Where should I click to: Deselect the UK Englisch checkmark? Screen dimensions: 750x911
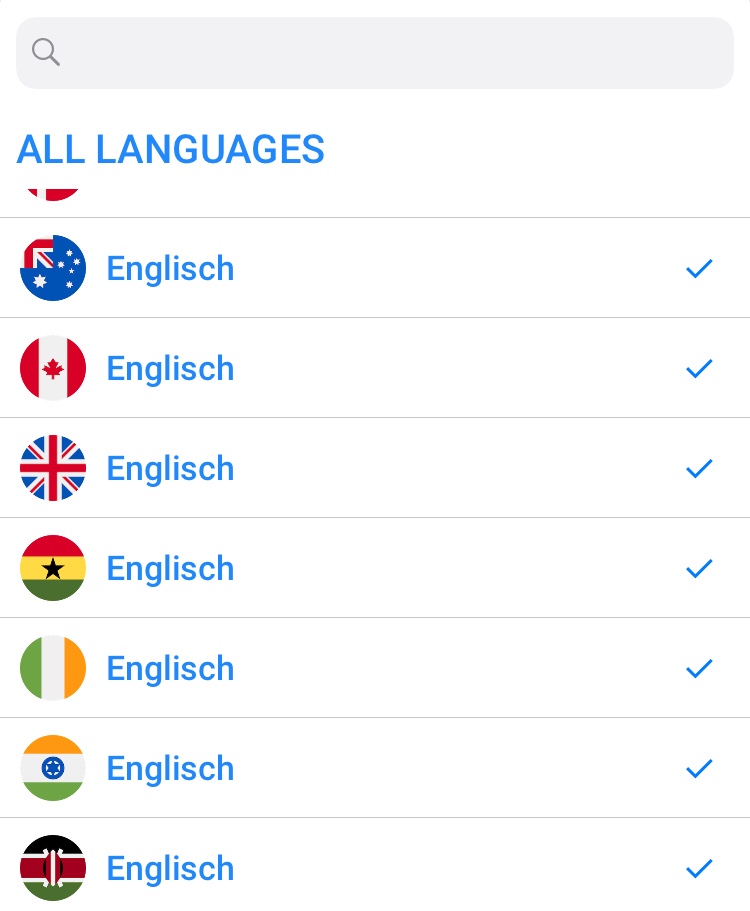(699, 468)
